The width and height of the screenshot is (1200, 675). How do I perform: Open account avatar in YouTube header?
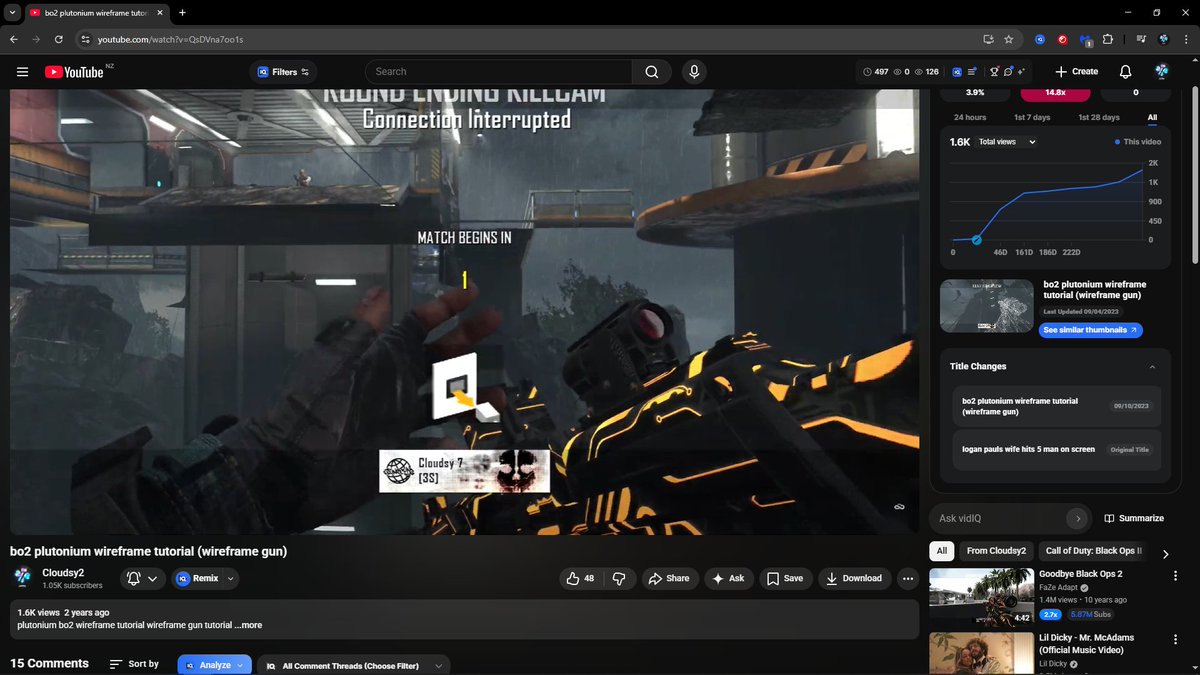[1162, 72]
